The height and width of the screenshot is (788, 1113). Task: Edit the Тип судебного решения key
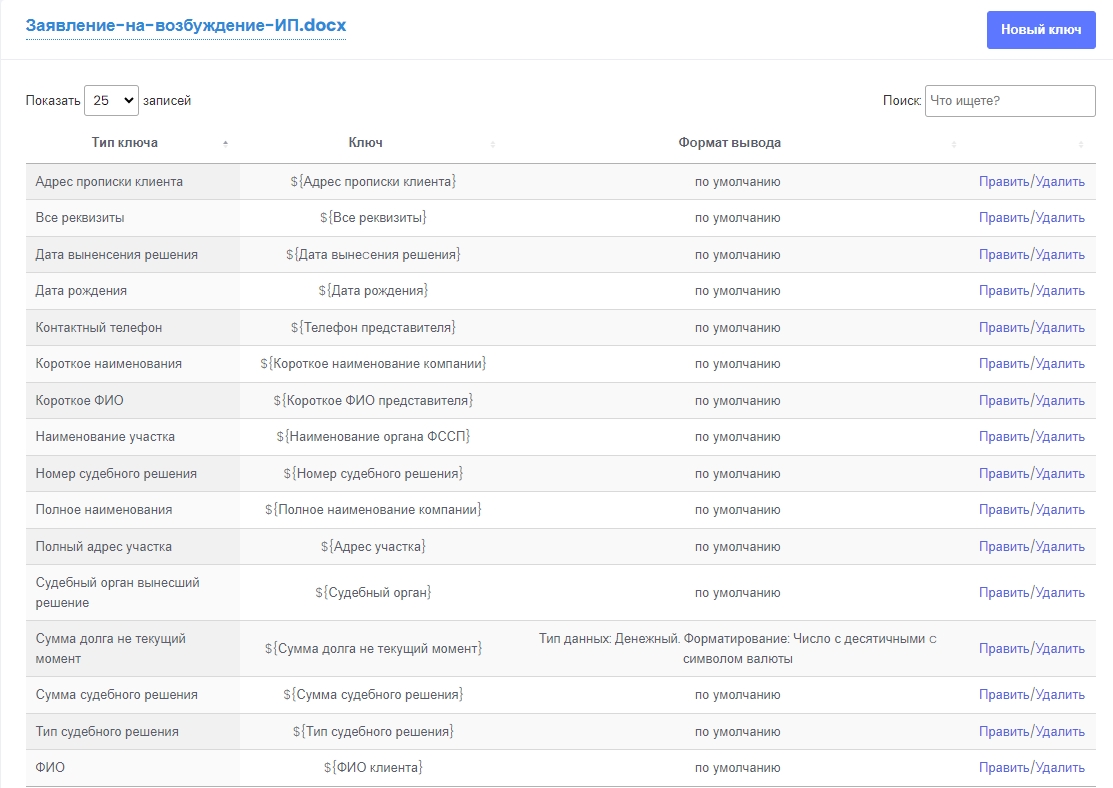[1003, 732]
